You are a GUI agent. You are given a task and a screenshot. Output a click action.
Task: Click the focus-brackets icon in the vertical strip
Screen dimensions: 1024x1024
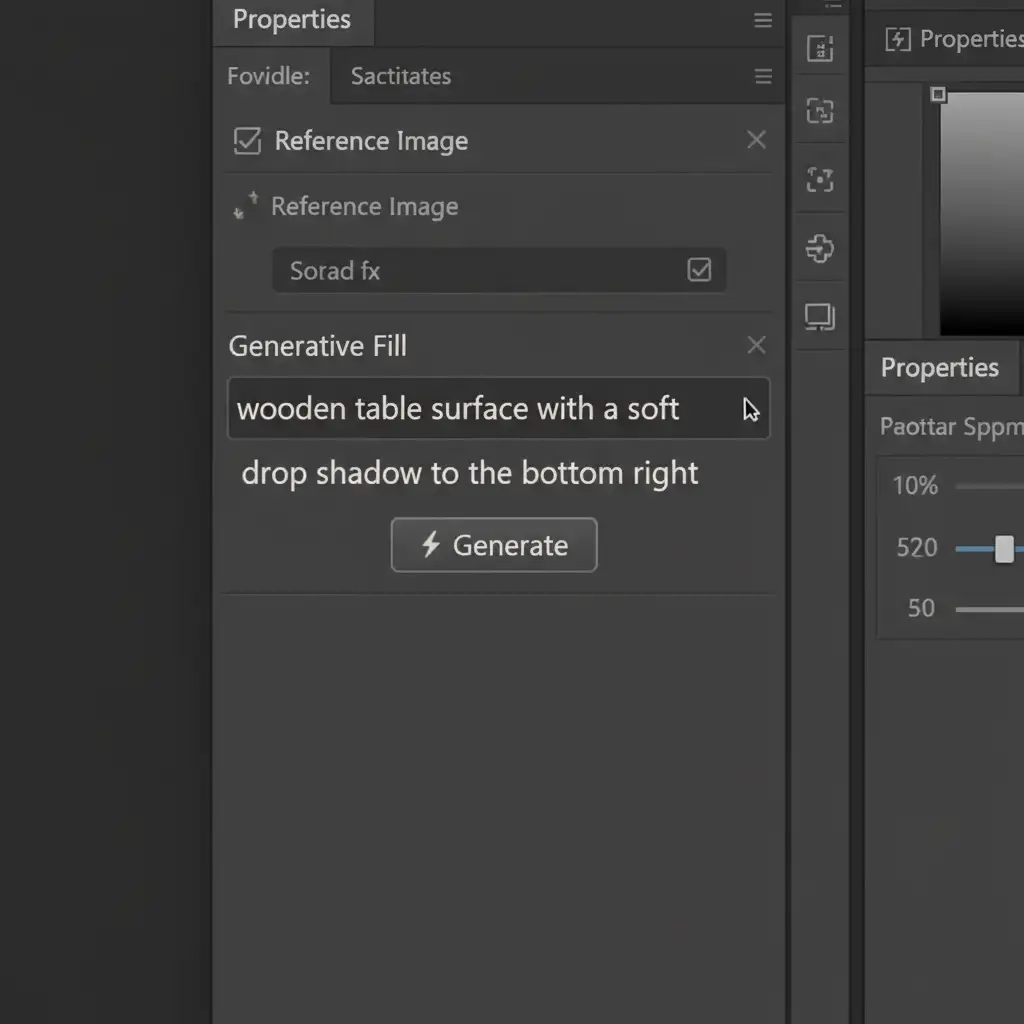[x=820, y=180]
